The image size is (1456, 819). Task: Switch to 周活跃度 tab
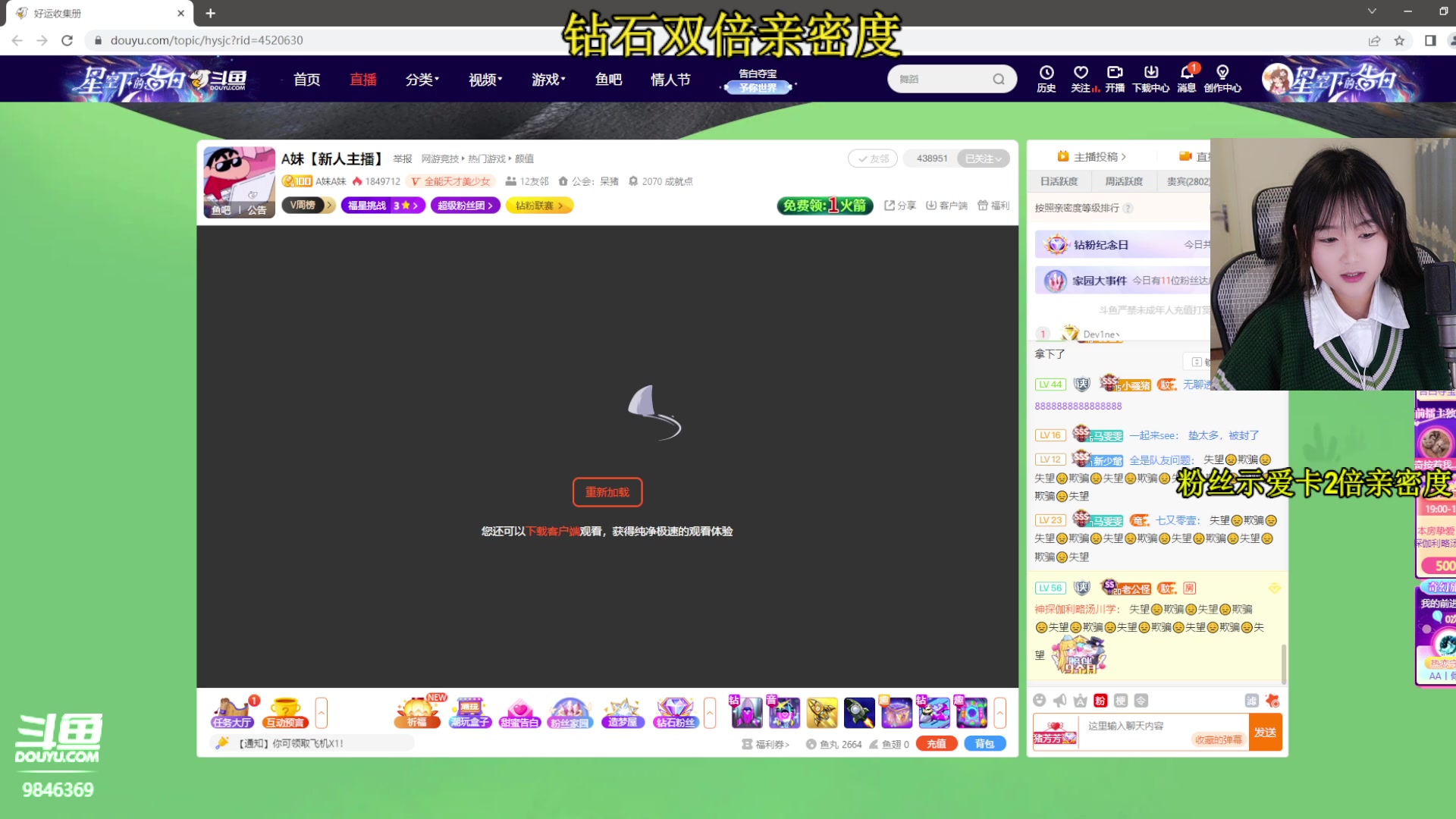pos(1123,181)
